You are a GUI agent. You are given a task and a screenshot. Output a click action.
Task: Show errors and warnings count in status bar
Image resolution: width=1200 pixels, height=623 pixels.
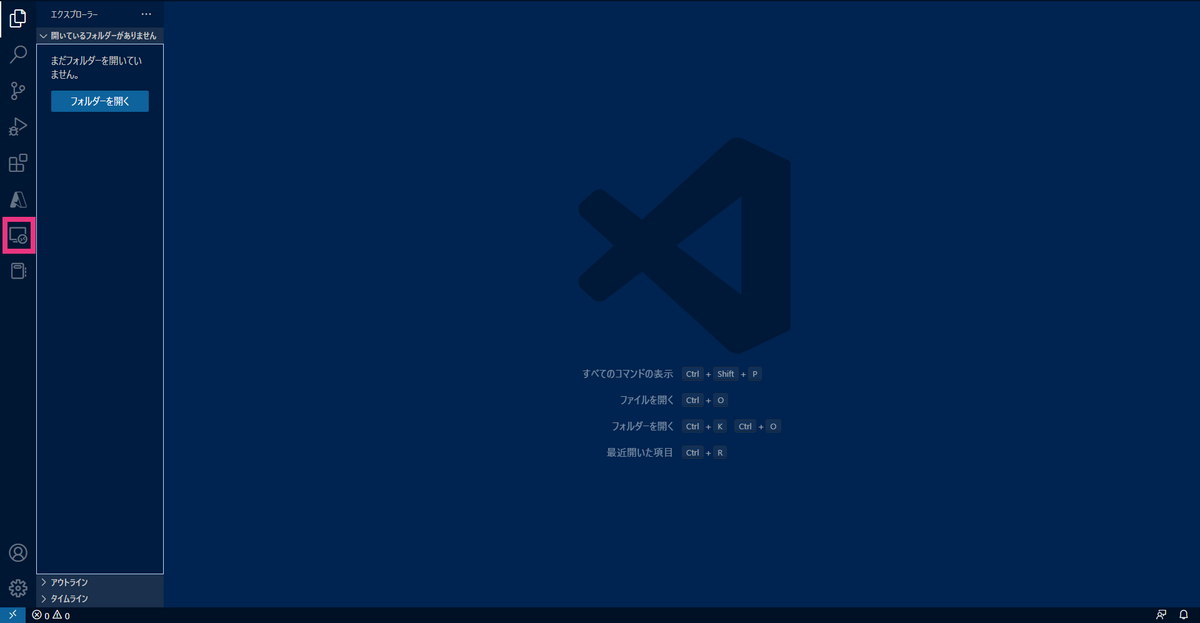point(50,616)
